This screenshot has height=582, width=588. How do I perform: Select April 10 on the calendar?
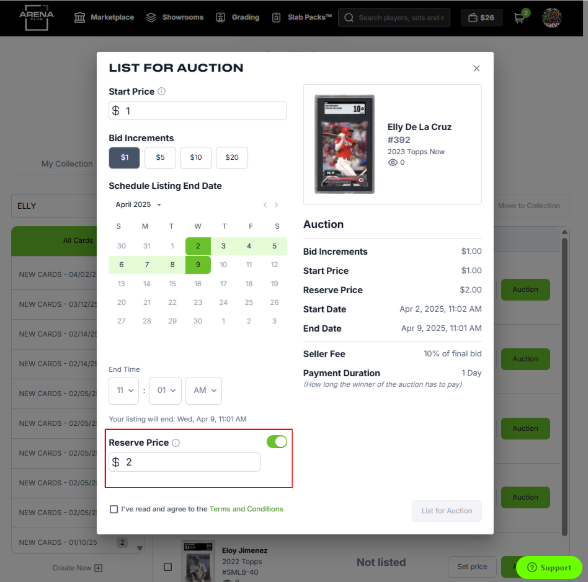[x=224, y=264]
